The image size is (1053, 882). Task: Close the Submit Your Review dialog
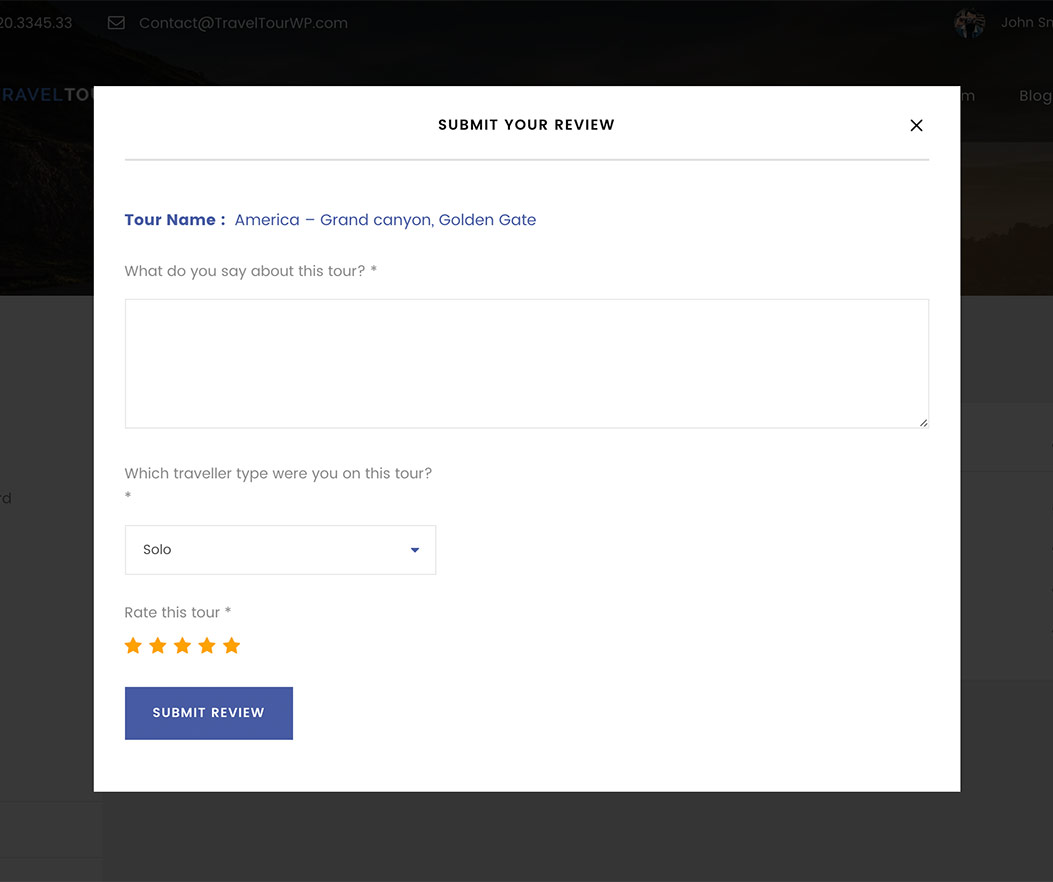916,126
